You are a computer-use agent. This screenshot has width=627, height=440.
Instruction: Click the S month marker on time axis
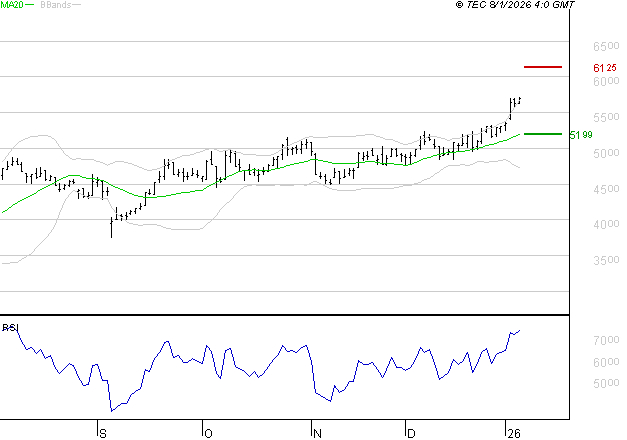[103, 434]
